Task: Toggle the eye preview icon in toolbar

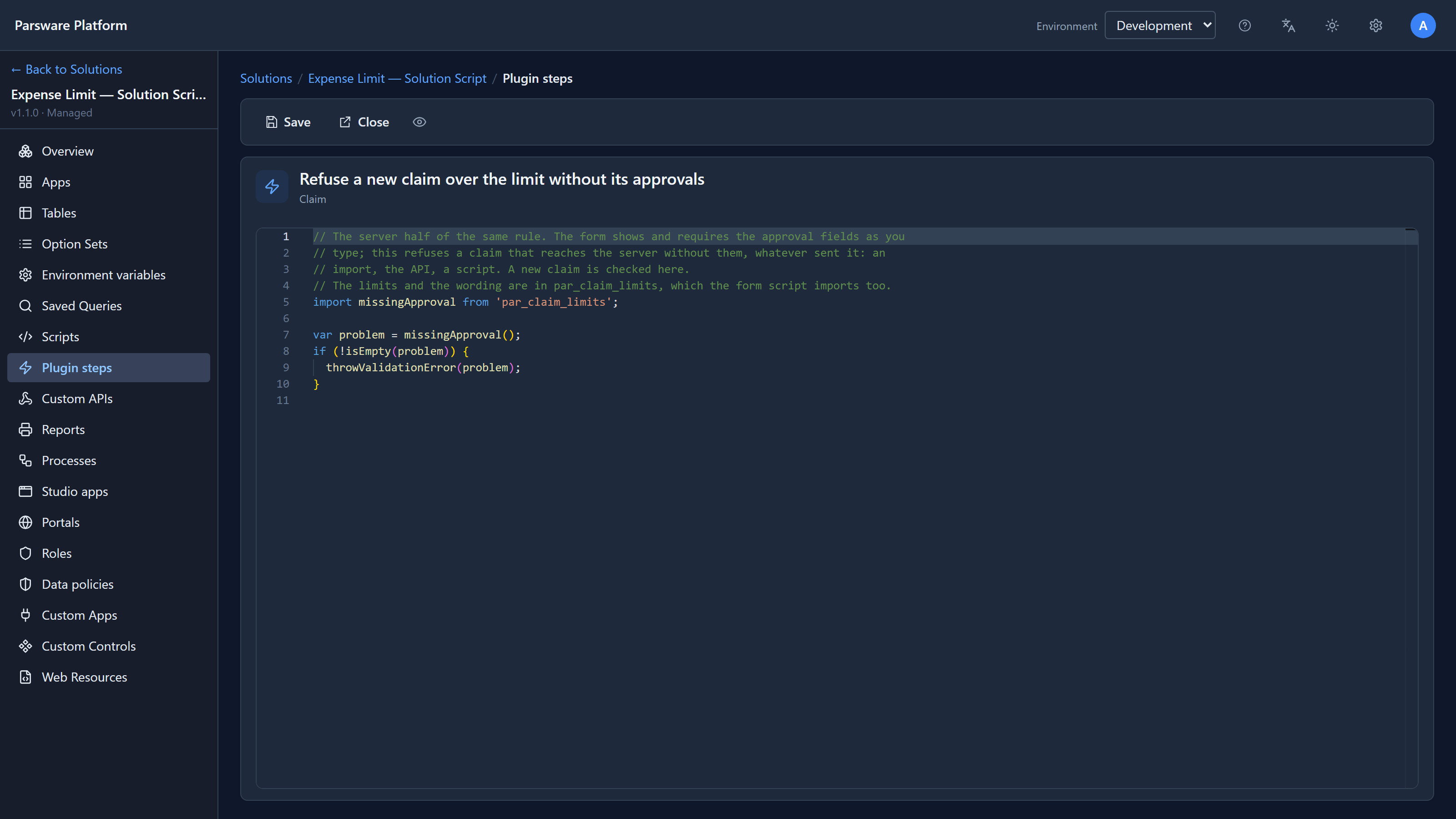Action: (x=420, y=122)
